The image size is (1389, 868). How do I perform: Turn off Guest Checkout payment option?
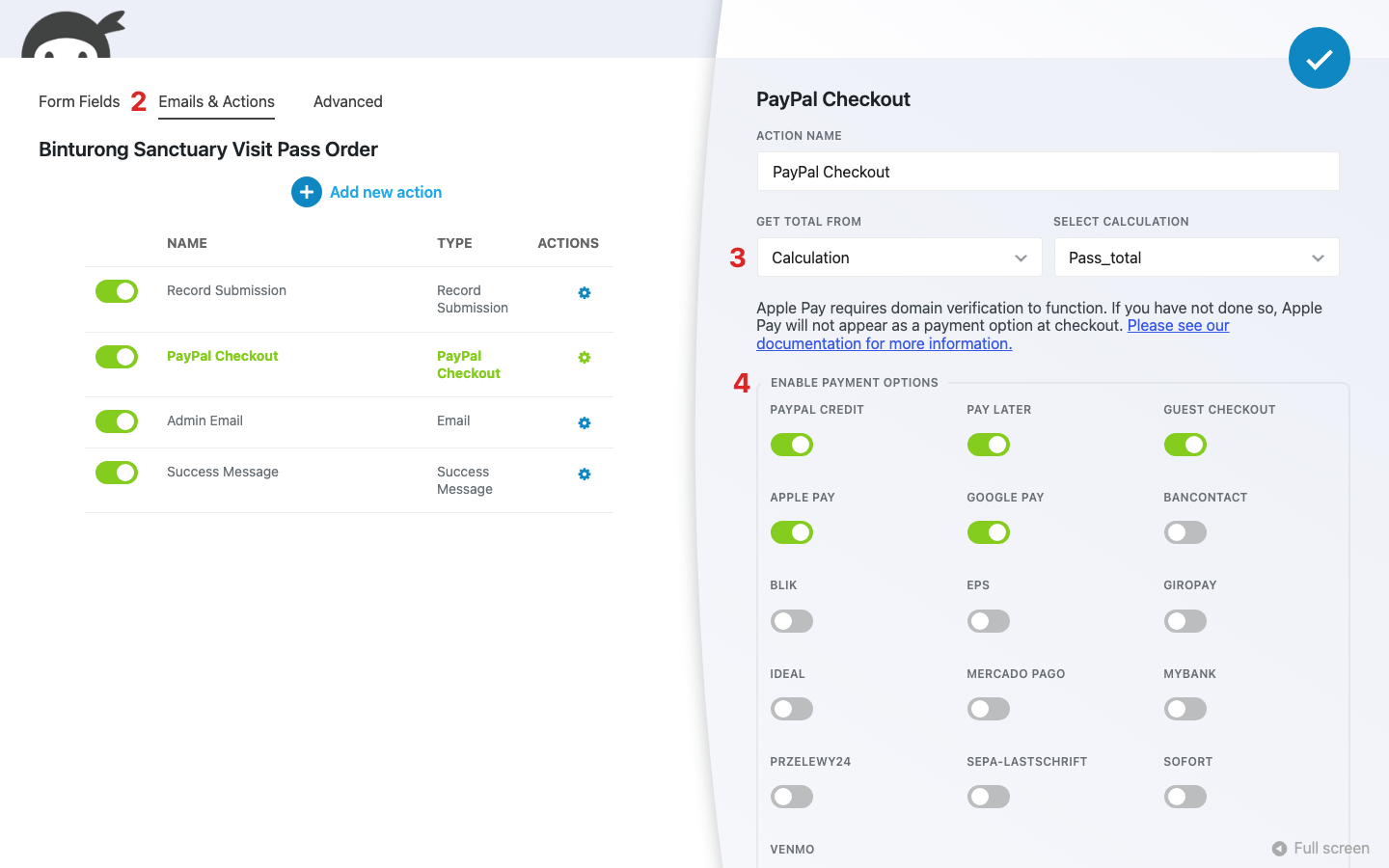pos(1185,445)
